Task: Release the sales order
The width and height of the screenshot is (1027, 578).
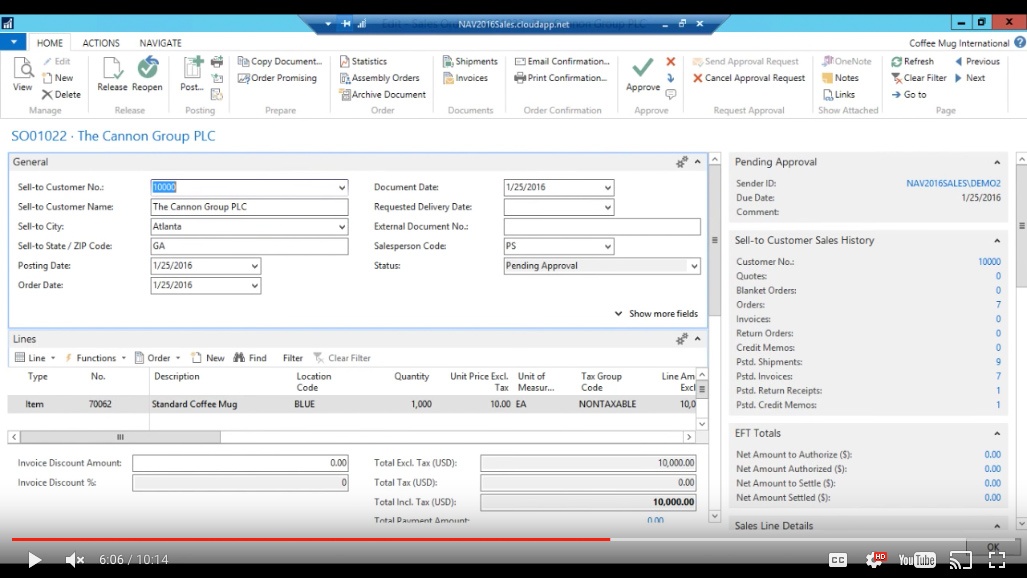Action: tap(112, 75)
